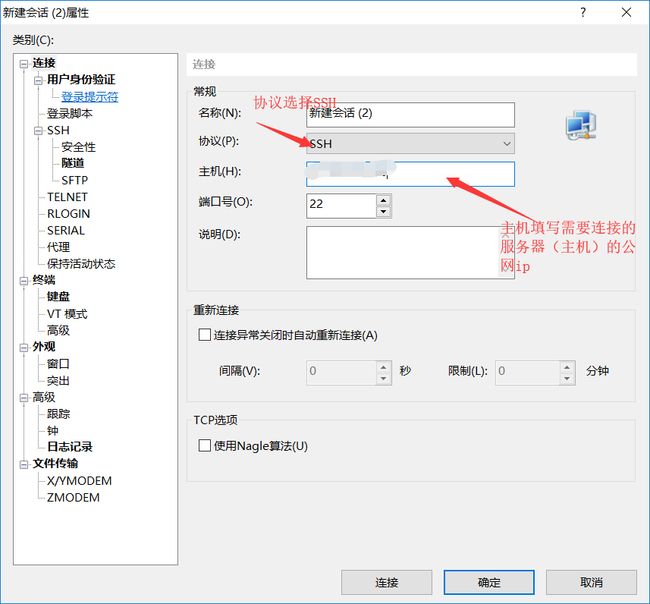This screenshot has width=650, height=604.
Task: Select 隧道 under SSH
Action: point(73,163)
